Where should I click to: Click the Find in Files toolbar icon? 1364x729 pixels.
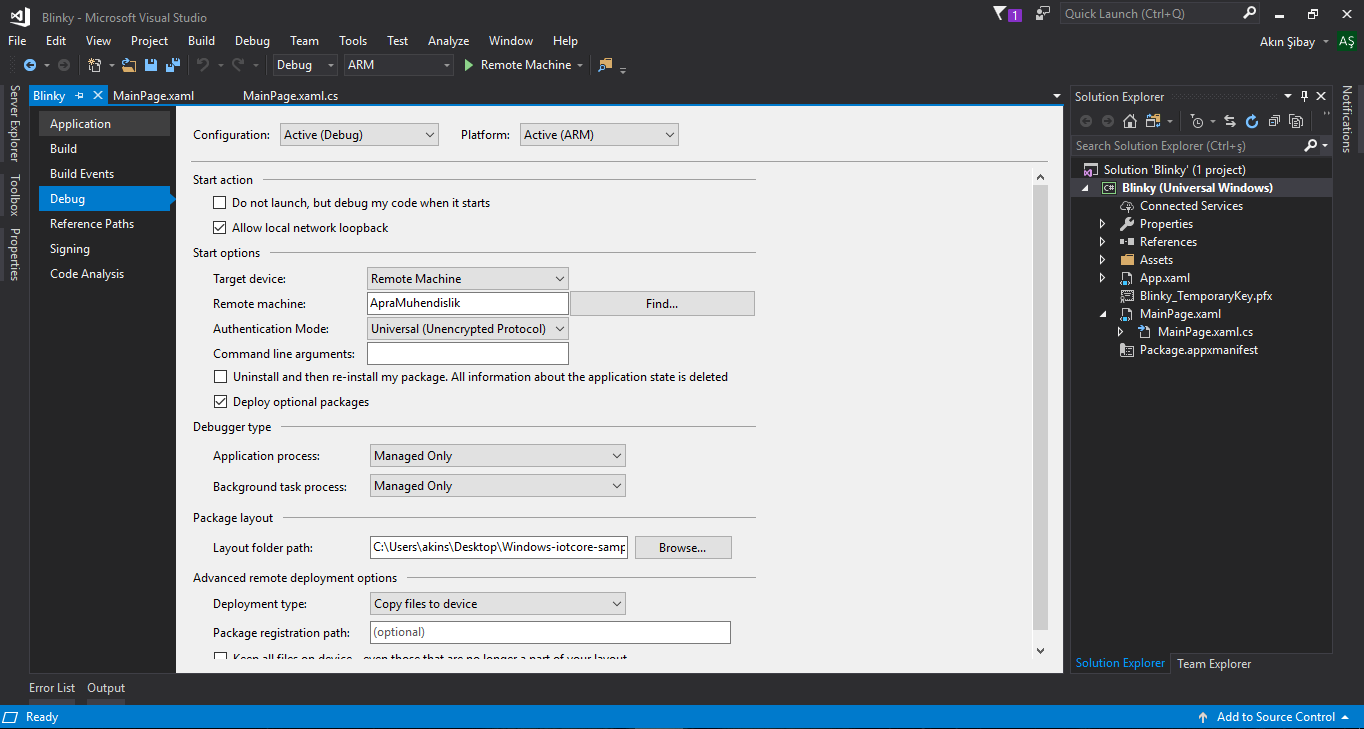tap(605, 65)
